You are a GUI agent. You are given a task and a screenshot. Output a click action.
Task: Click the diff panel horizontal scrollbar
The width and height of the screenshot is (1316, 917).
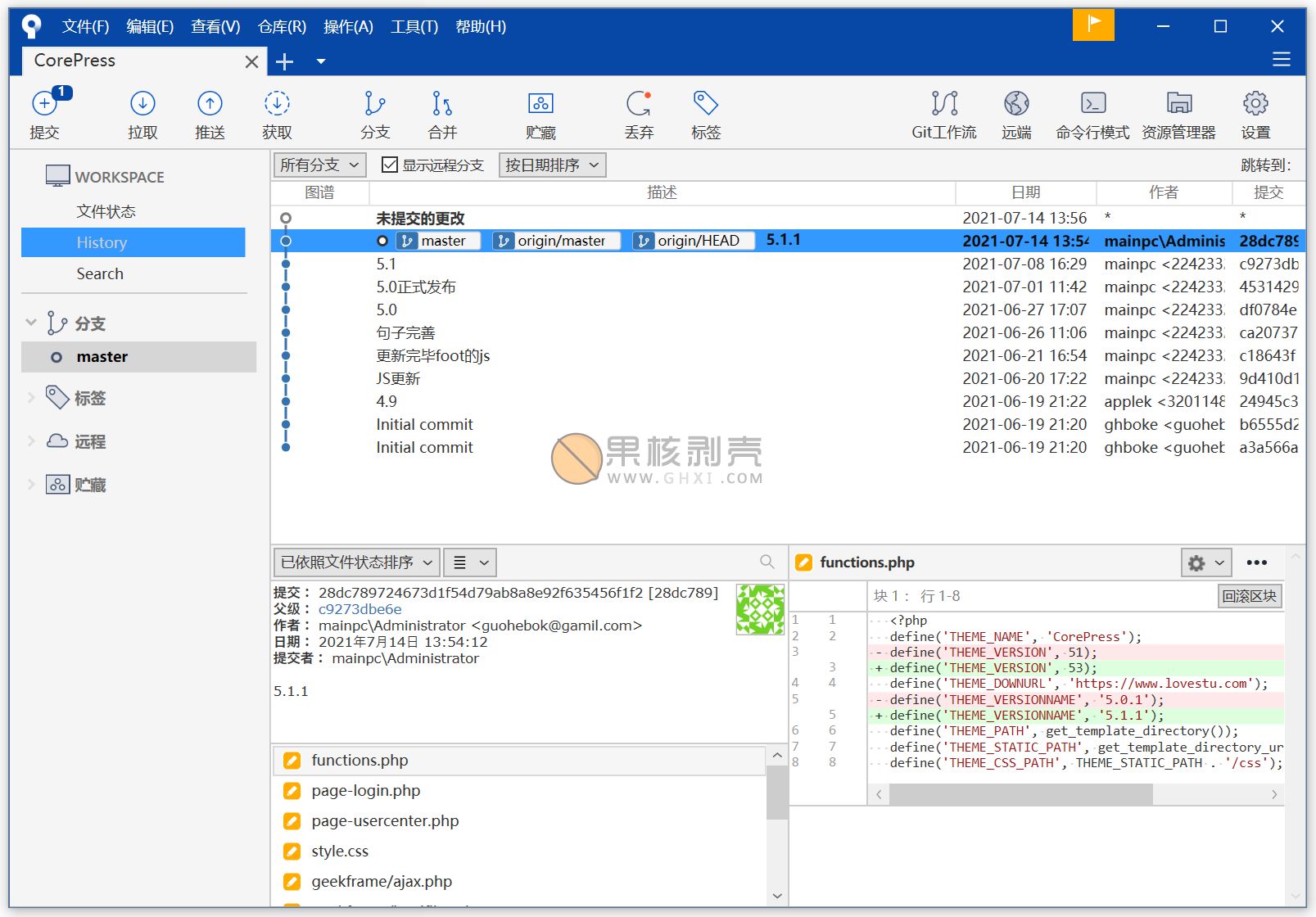pos(1020,794)
